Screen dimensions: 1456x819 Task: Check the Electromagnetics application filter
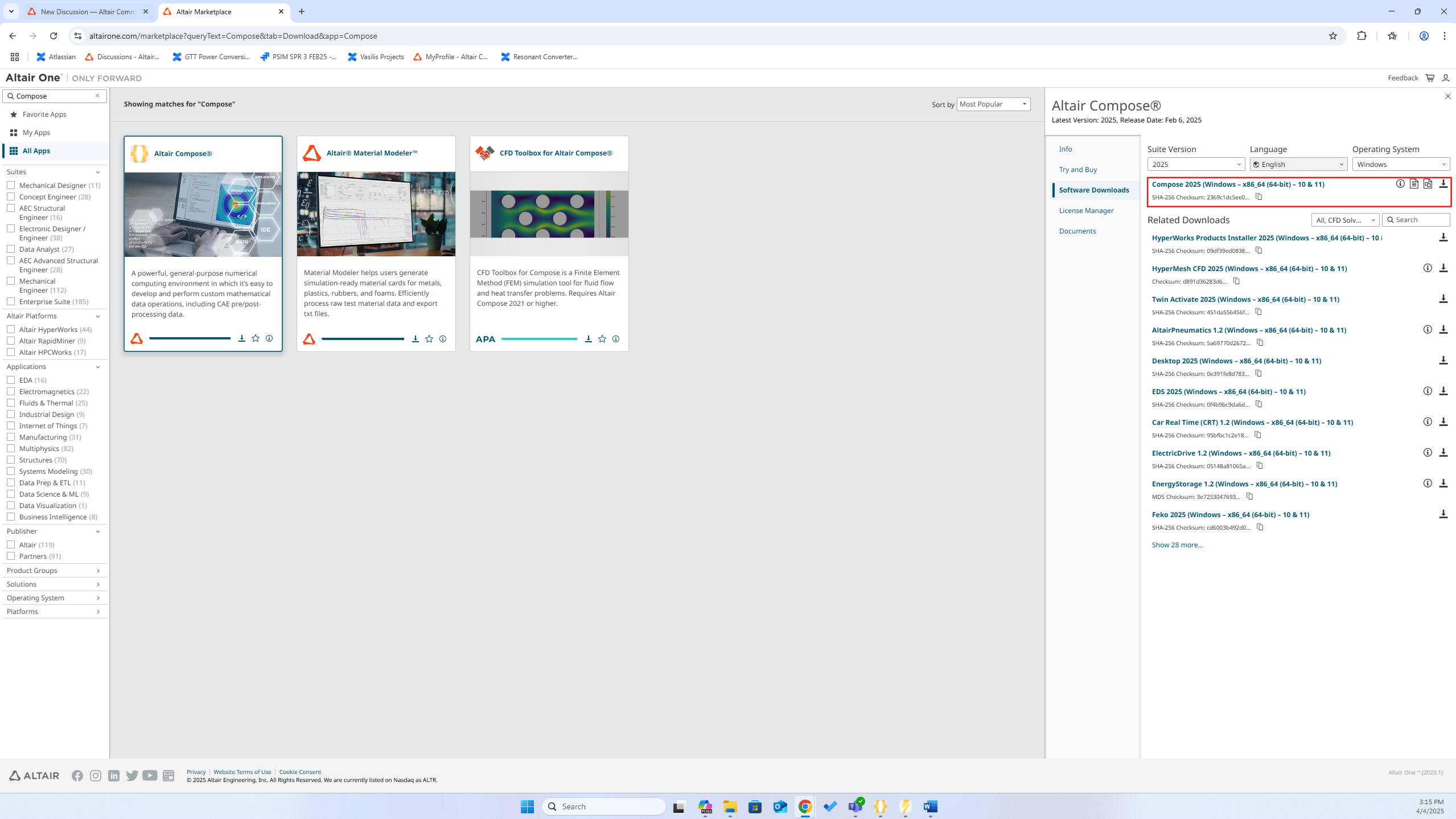pos(11,391)
